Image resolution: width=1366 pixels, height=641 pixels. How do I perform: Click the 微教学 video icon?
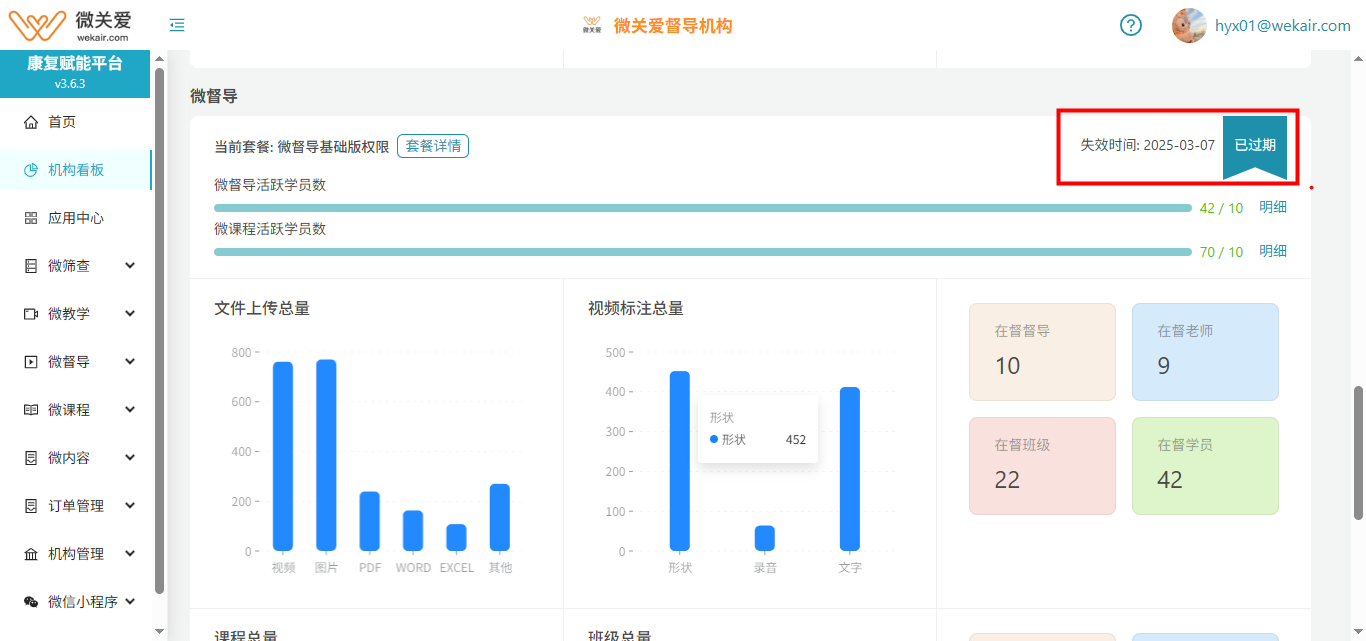coord(31,314)
